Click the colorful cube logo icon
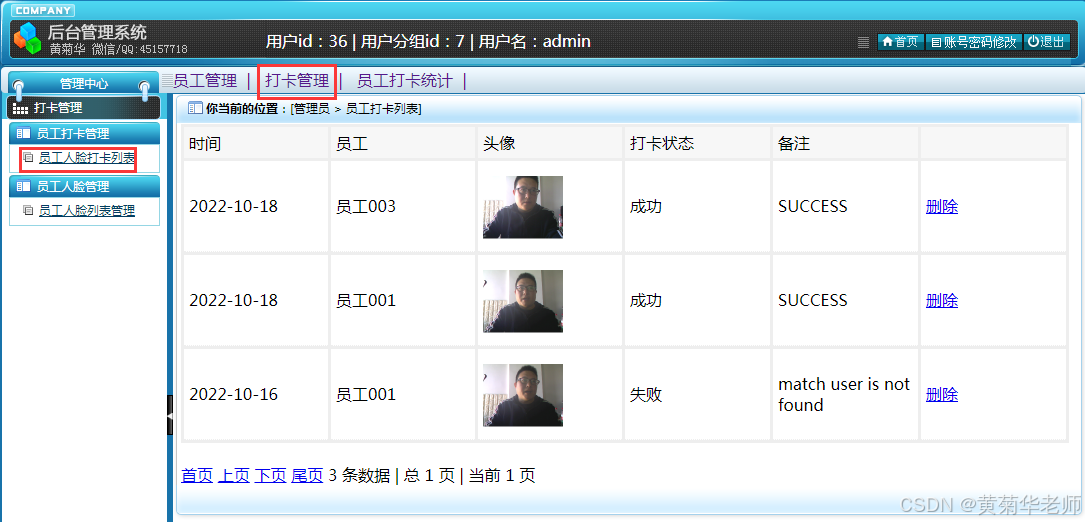This screenshot has width=1085, height=522. click(28, 37)
